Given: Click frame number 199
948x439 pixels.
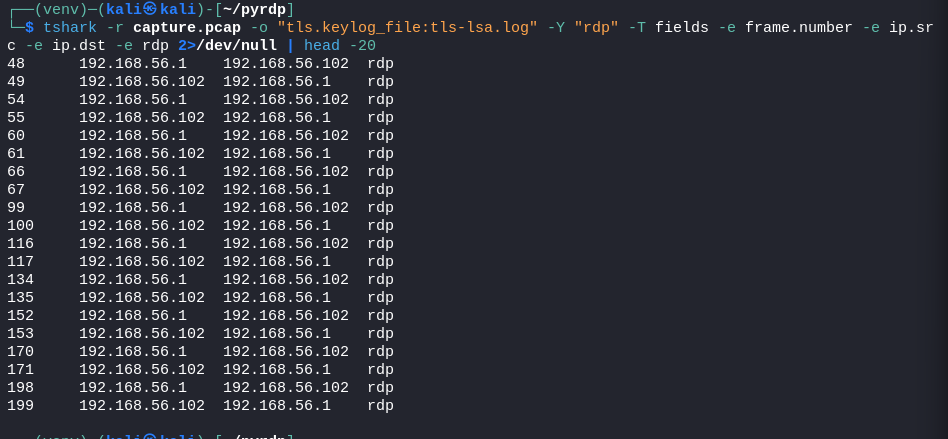Looking at the screenshot, I should [x=21, y=406].
